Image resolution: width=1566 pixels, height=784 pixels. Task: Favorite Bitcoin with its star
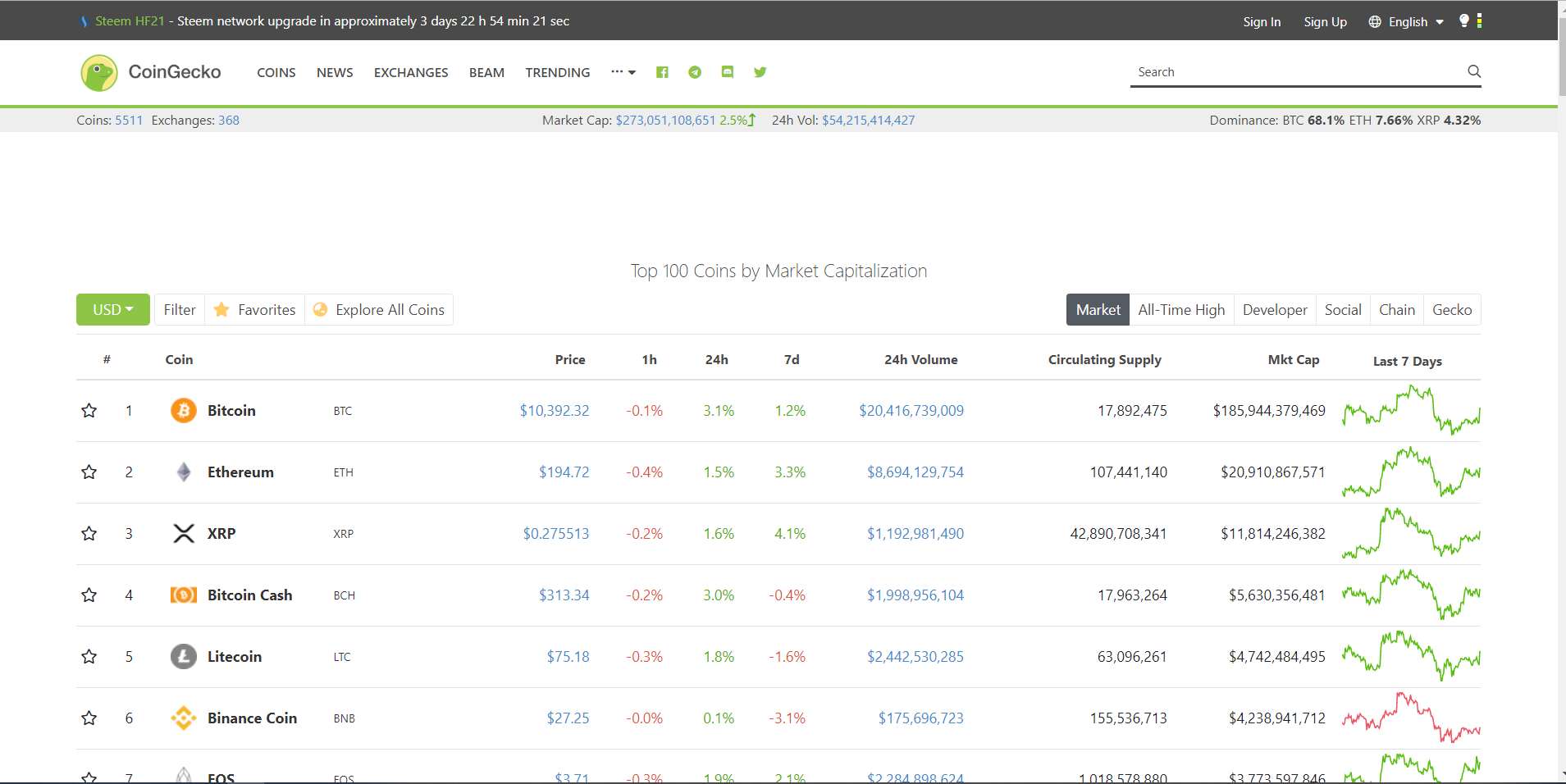click(x=89, y=410)
